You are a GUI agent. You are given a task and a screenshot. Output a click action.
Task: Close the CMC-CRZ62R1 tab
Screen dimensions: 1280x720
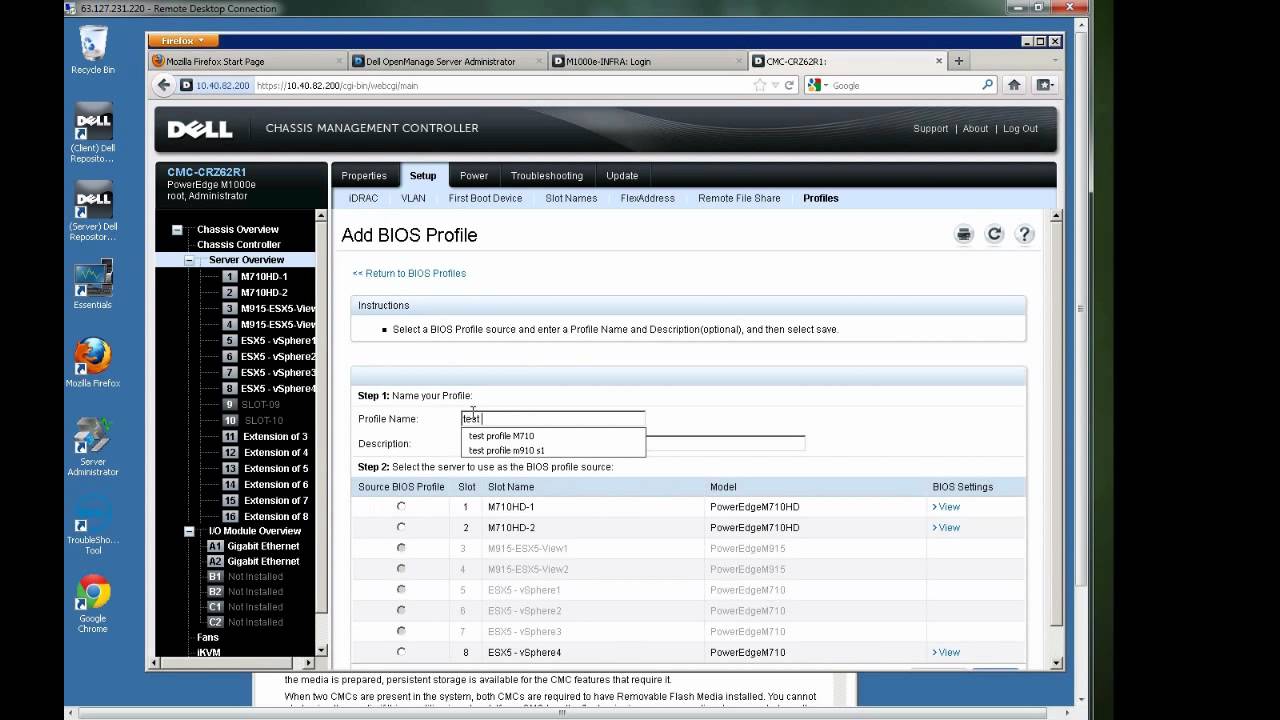pos(939,61)
